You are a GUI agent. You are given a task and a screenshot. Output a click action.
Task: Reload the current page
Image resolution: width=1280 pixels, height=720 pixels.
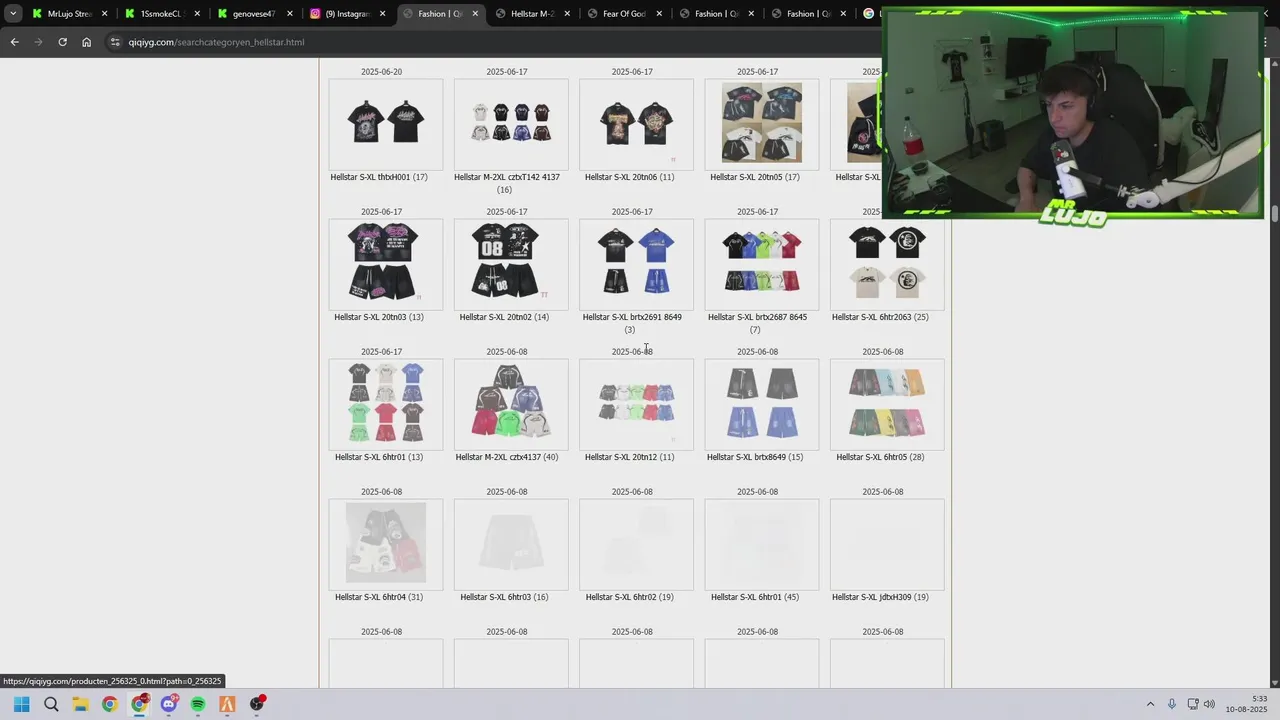pos(62,42)
